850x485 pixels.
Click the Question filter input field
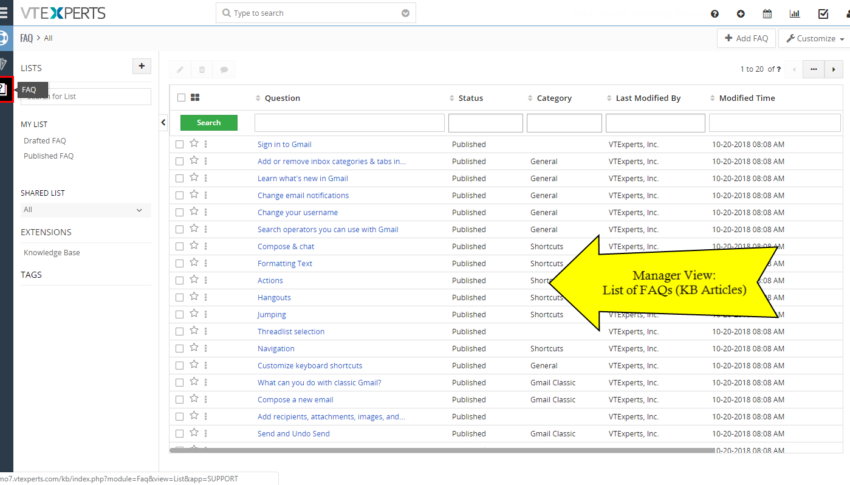[349, 123]
